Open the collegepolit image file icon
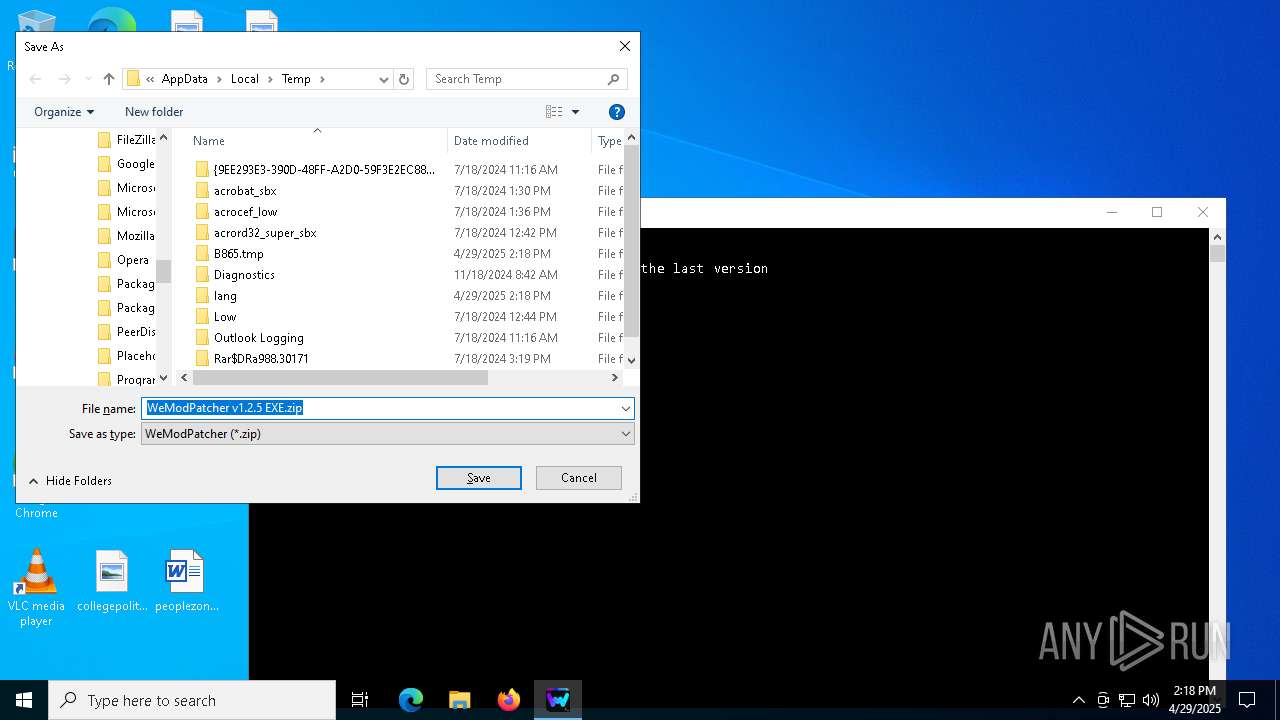 click(112, 582)
